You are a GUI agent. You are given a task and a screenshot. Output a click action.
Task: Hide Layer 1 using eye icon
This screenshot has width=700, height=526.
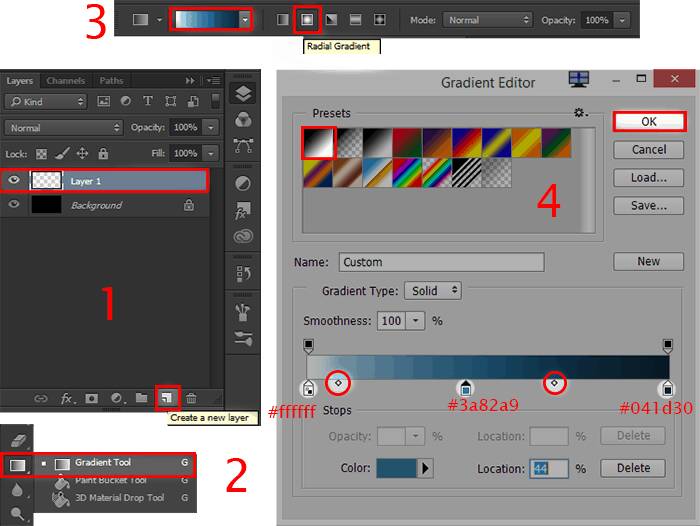click(14, 181)
